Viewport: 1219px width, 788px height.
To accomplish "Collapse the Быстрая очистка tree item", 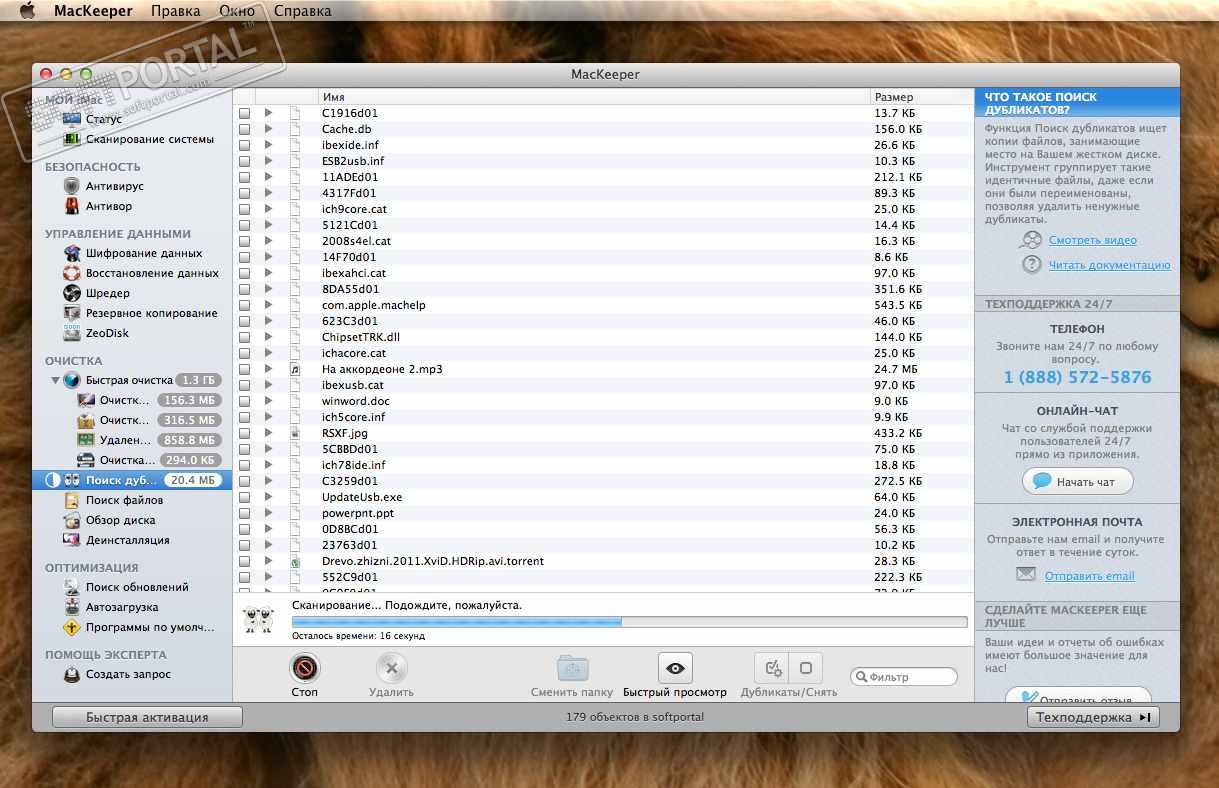I will tap(55, 381).
